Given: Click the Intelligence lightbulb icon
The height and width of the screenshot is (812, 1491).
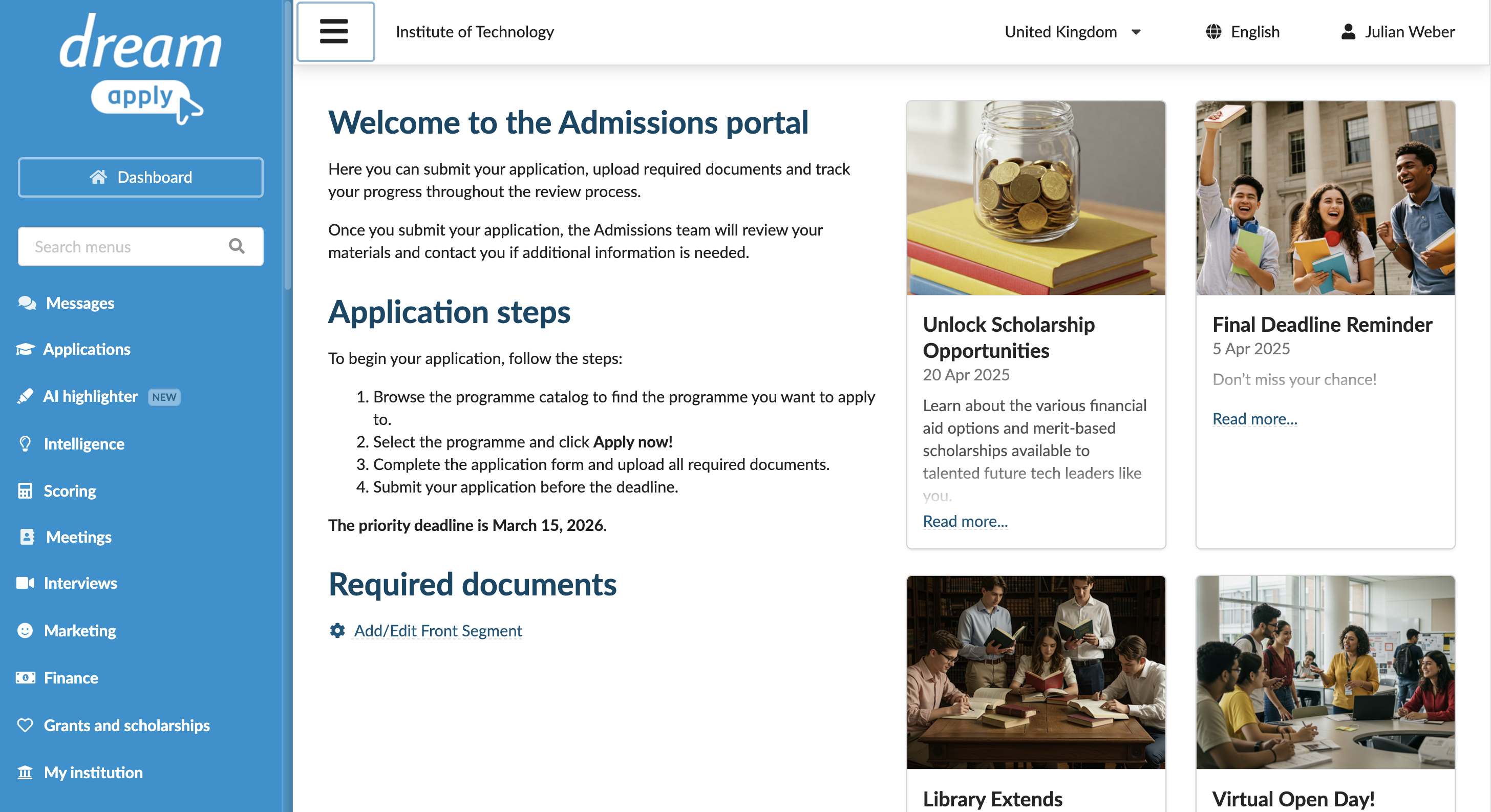Looking at the screenshot, I should click(x=25, y=444).
